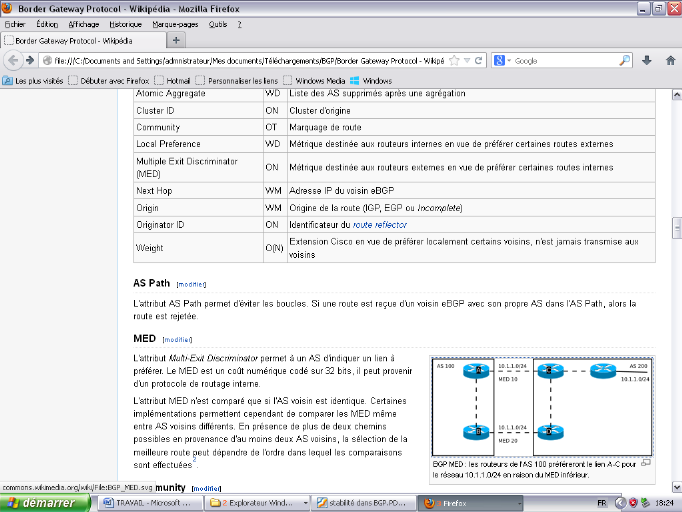682x512 pixels.
Task: Select the Border Gateway Protocol tab
Action: coord(80,41)
